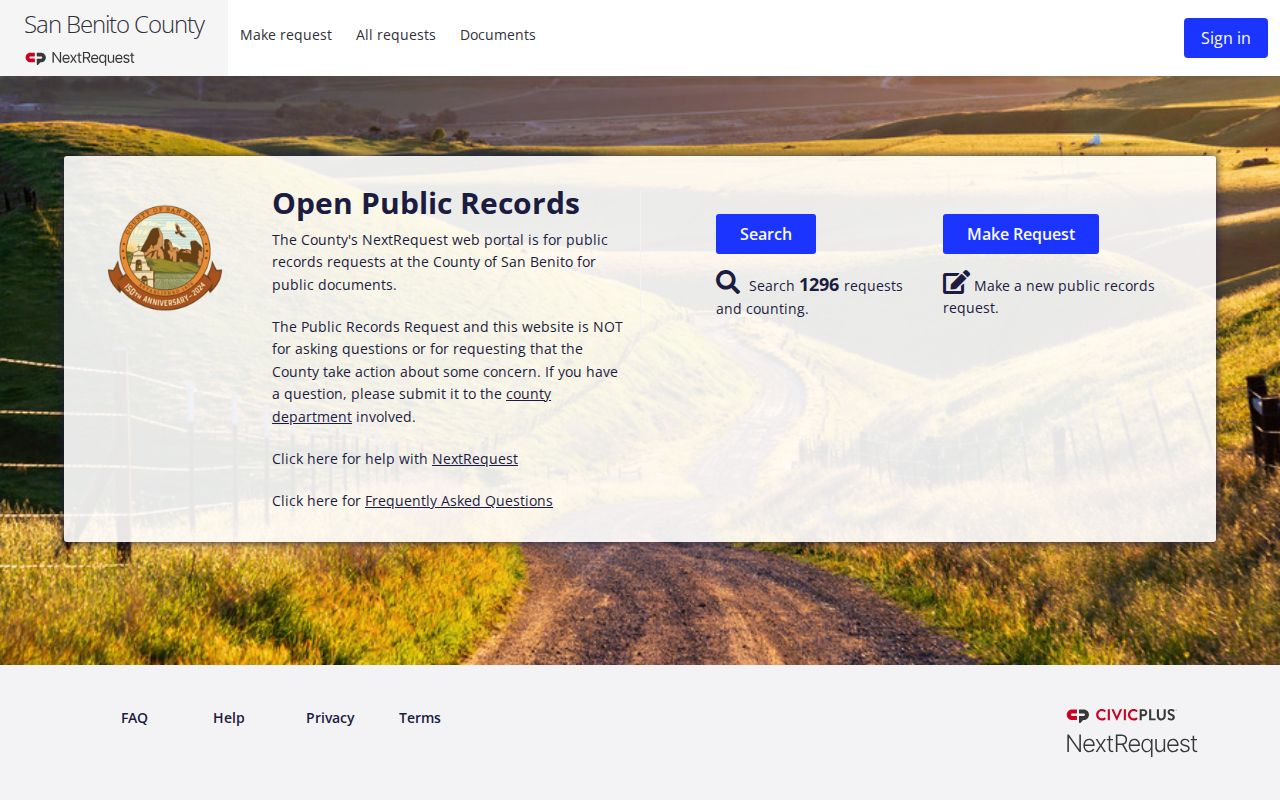This screenshot has width=1280, height=800.
Task: Click the CivicPlus NextRequest footer logo
Action: click(x=1131, y=731)
